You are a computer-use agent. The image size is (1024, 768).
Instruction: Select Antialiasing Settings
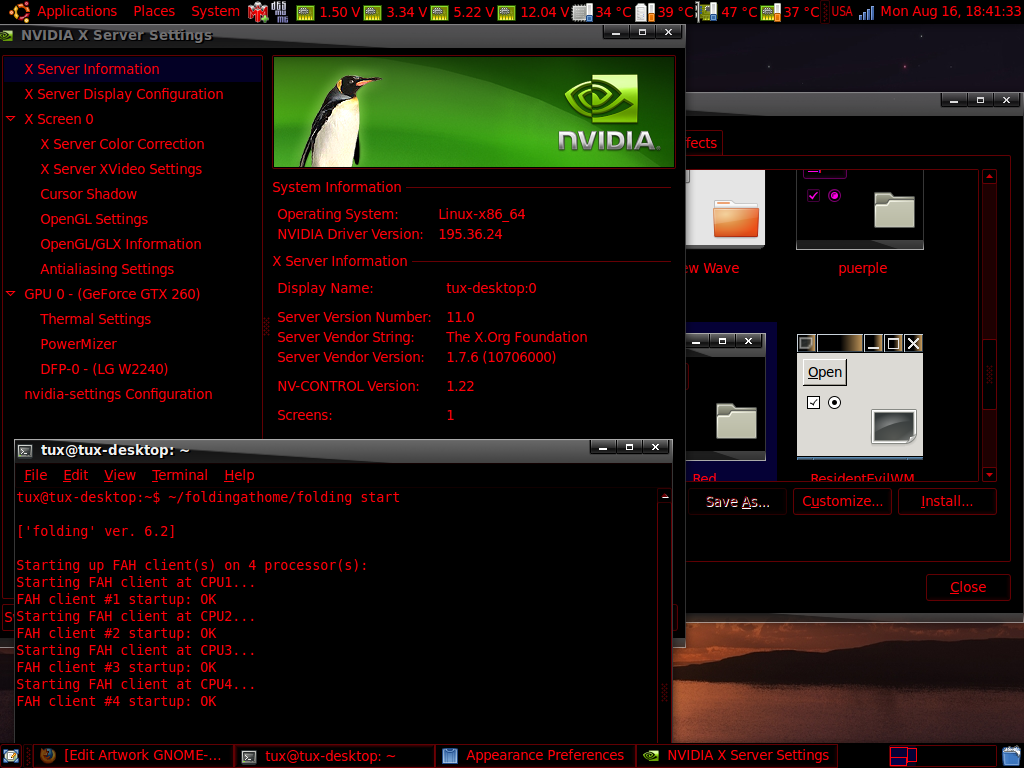tap(107, 269)
